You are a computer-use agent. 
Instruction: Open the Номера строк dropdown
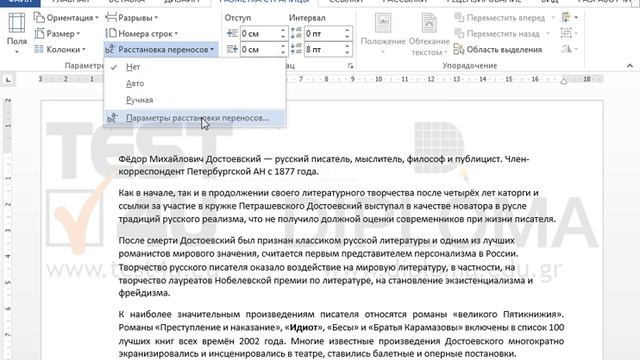pos(142,34)
